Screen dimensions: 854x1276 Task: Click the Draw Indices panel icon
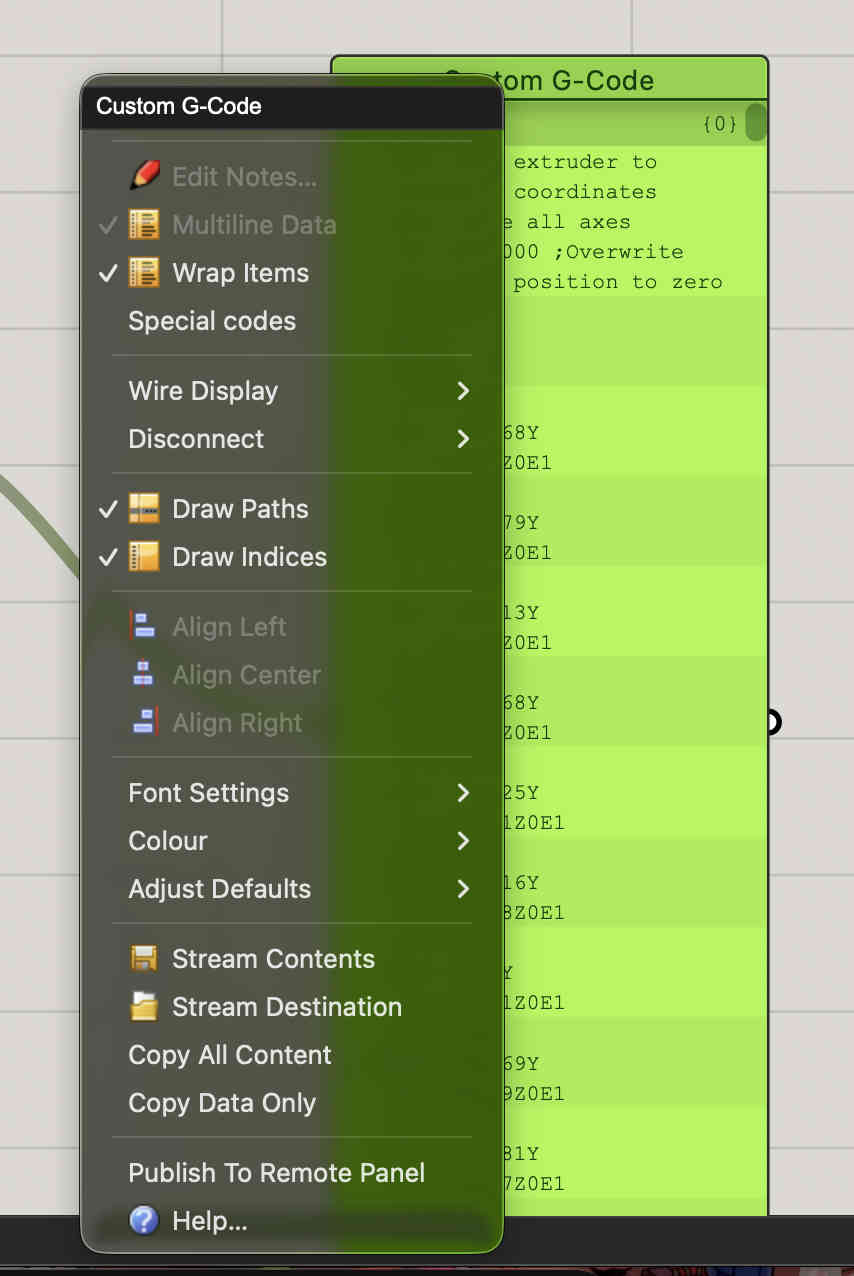coord(144,557)
